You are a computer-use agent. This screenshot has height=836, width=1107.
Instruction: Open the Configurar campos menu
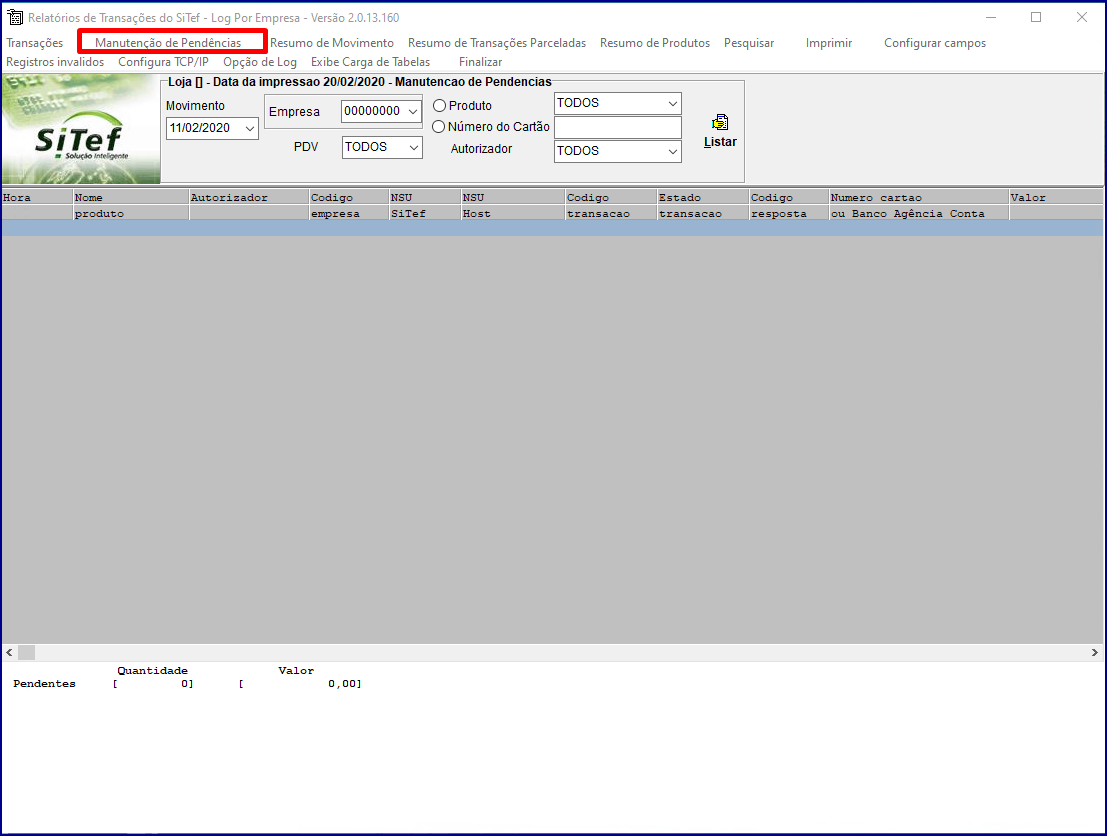coord(935,43)
